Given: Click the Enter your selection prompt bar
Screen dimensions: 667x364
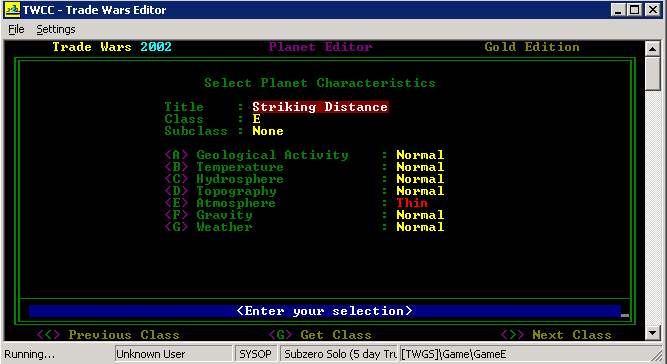Looking at the screenshot, I should click(x=325, y=311).
